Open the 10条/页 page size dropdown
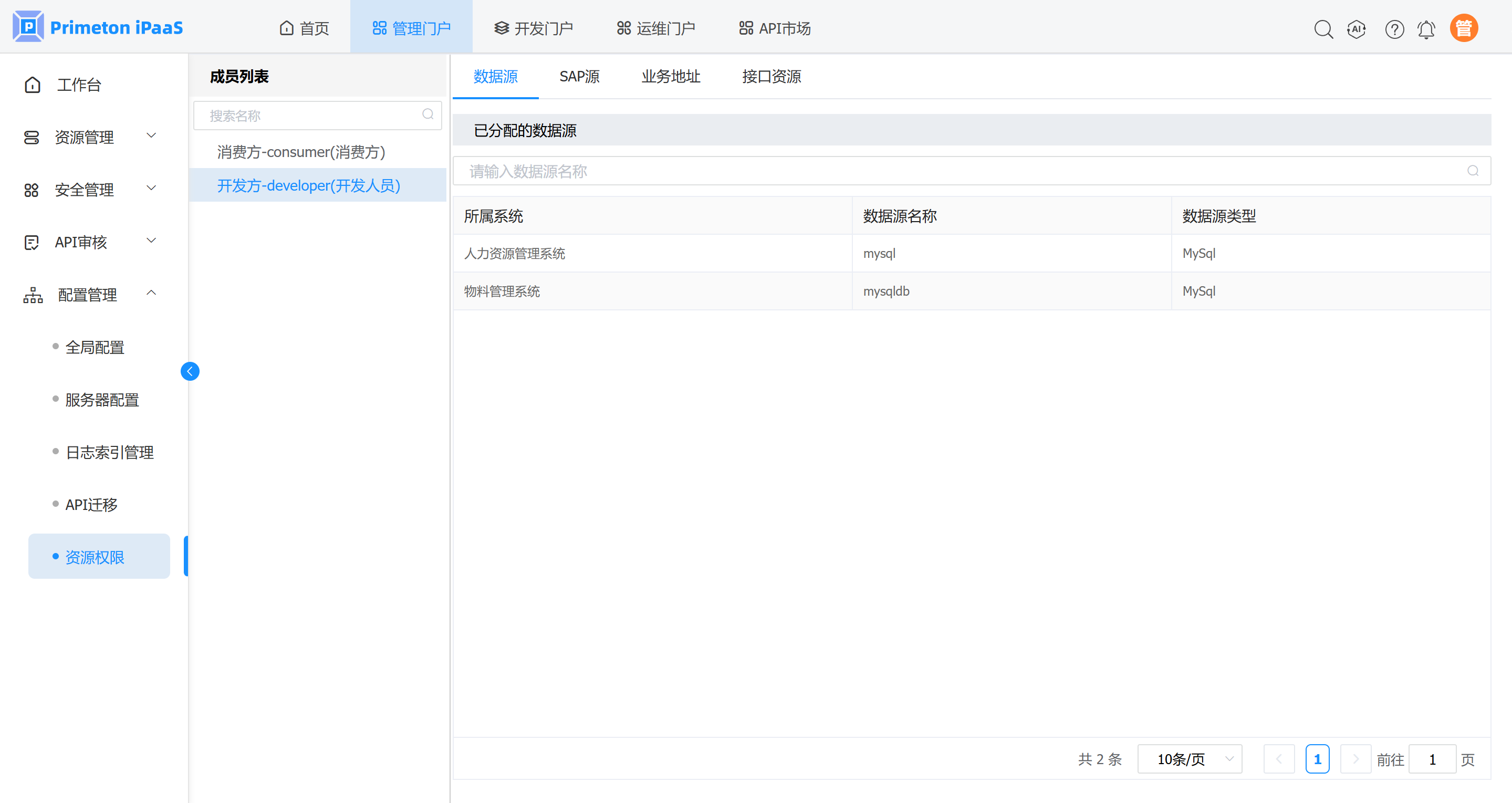Screen dimensions: 1512x803 [1189, 759]
